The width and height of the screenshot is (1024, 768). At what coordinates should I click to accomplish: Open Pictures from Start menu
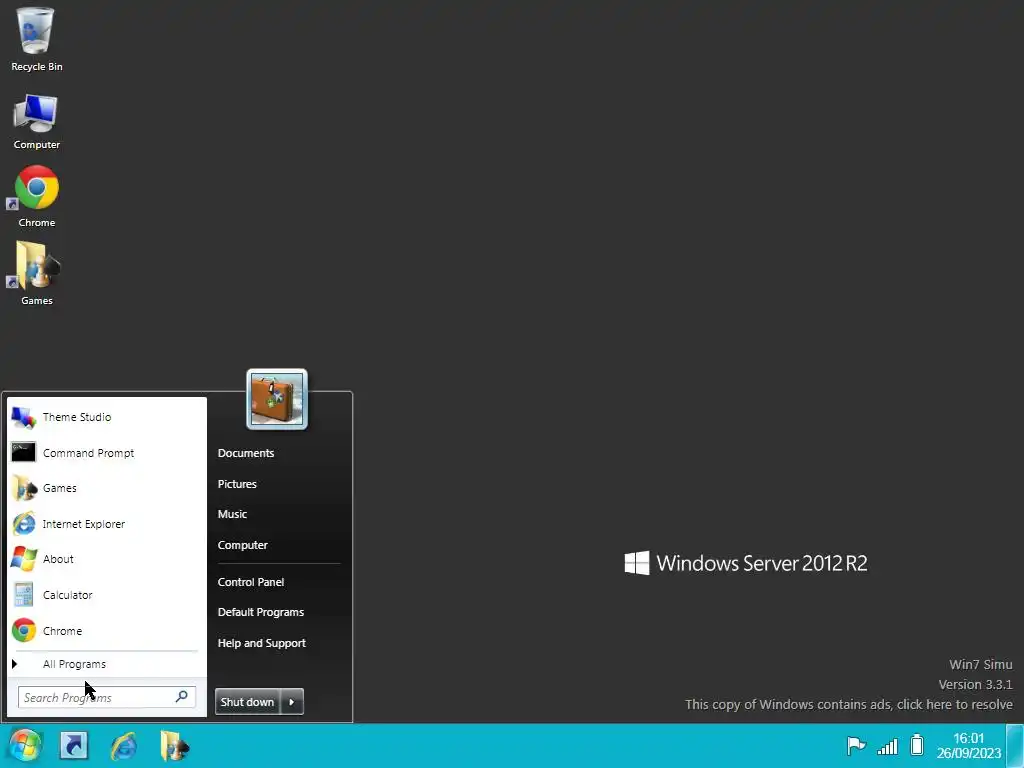[237, 484]
